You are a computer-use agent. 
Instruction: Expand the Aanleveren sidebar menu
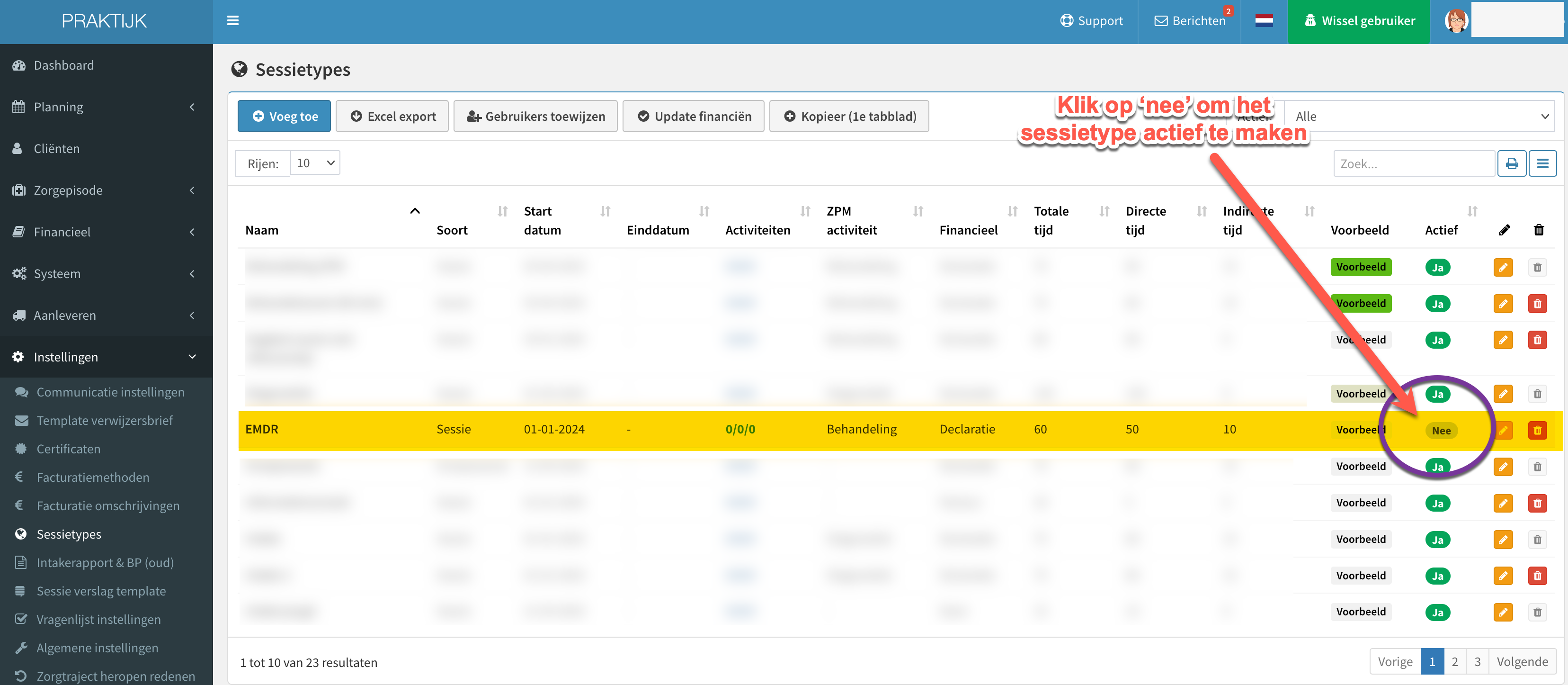pos(106,315)
